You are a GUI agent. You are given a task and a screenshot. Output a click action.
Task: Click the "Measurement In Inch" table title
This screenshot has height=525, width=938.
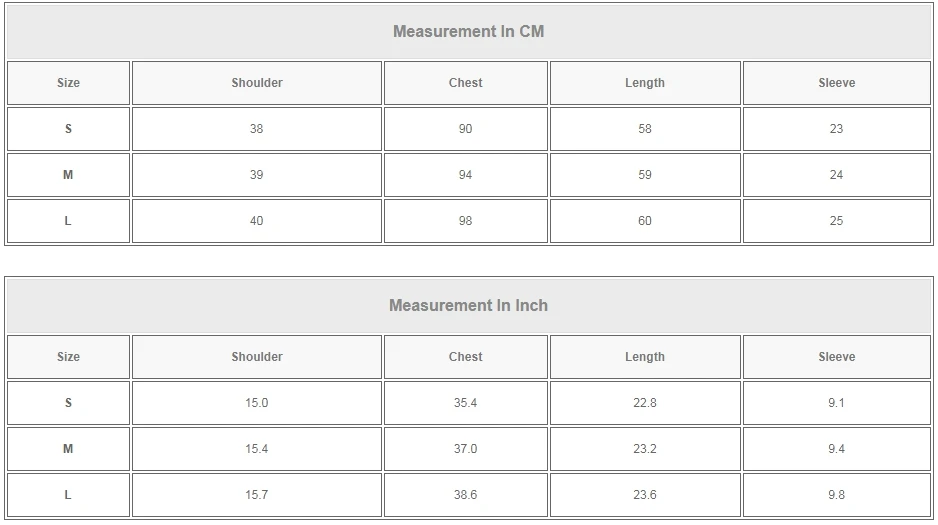[x=468, y=305]
